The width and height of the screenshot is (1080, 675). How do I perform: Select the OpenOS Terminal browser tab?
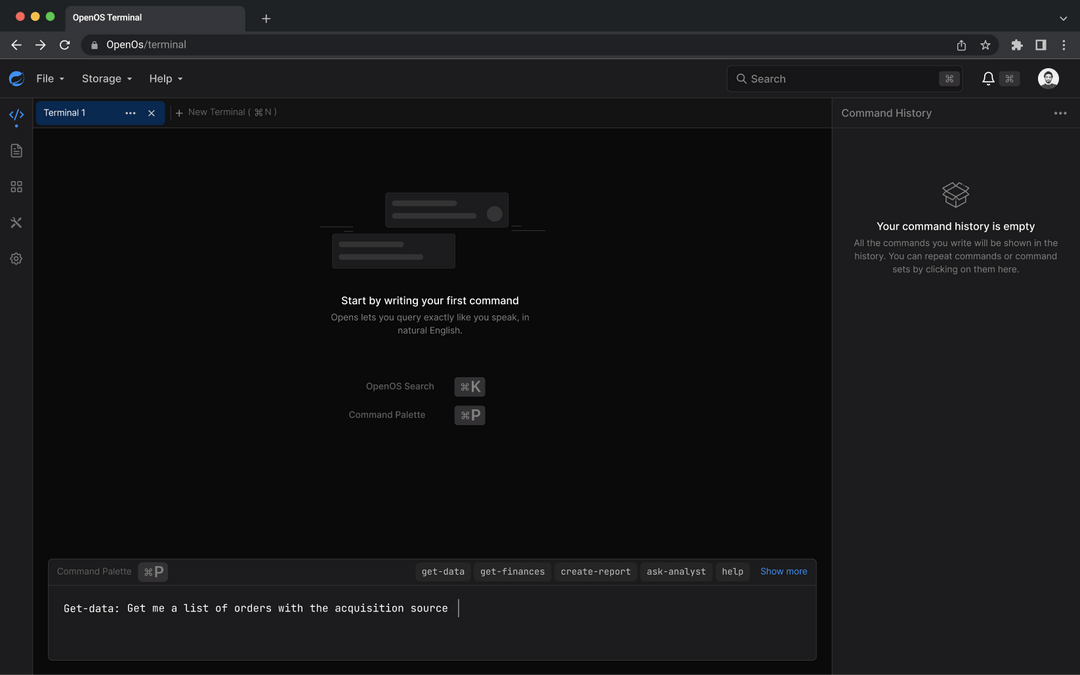click(x=155, y=18)
